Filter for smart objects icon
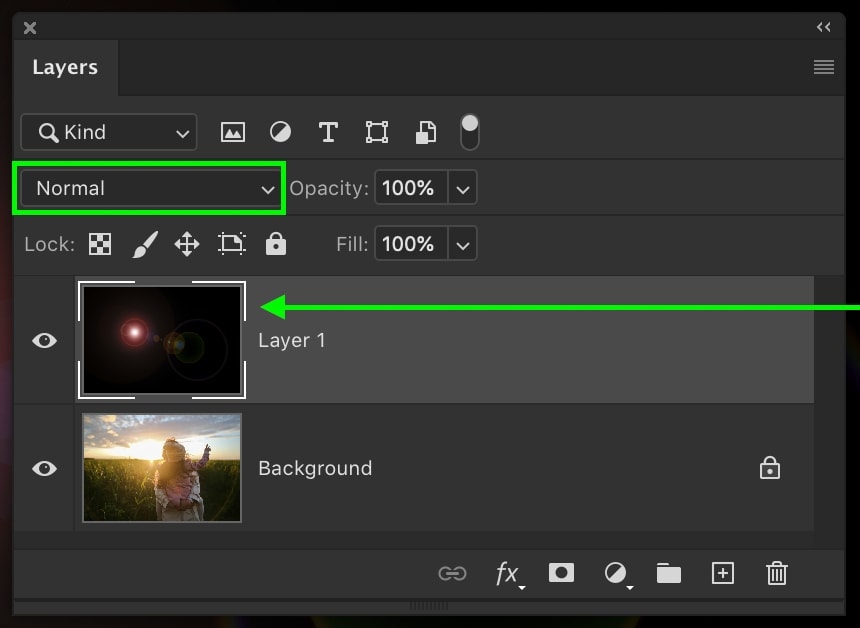Screen dimensions: 860x628 426,132
